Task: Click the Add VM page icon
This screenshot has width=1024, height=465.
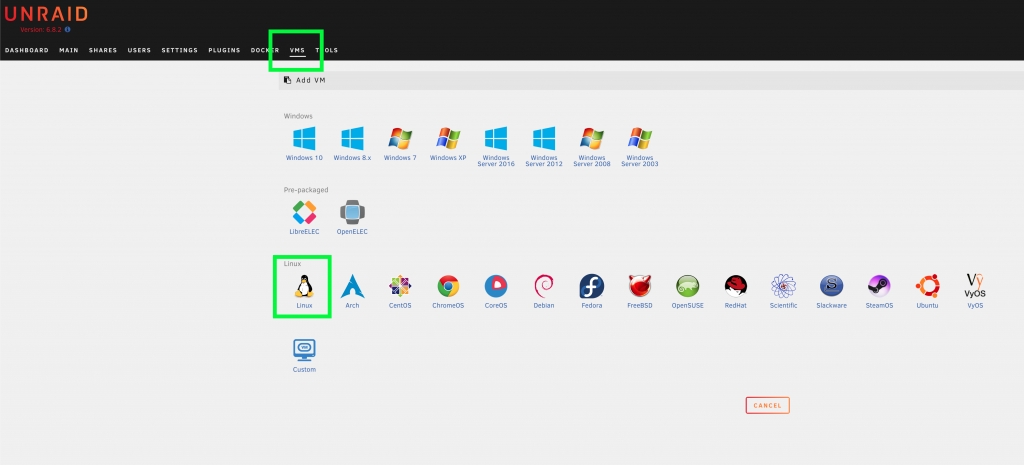Action: [287, 80]
